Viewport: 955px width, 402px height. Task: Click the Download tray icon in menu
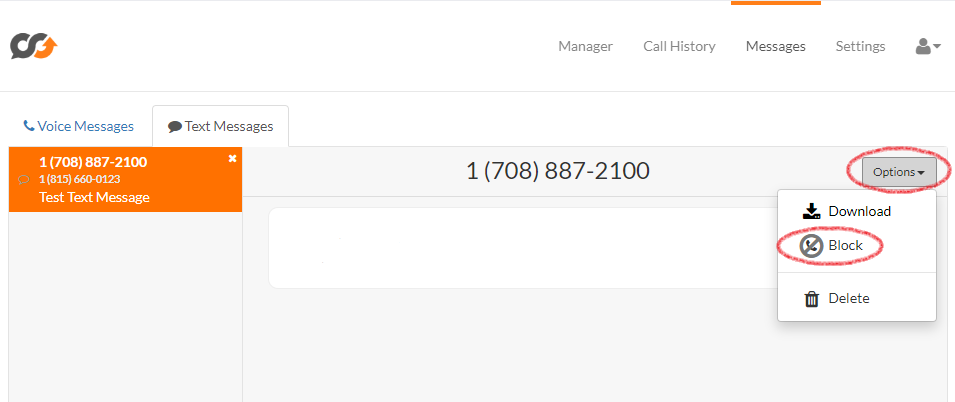tap(811, 211)
